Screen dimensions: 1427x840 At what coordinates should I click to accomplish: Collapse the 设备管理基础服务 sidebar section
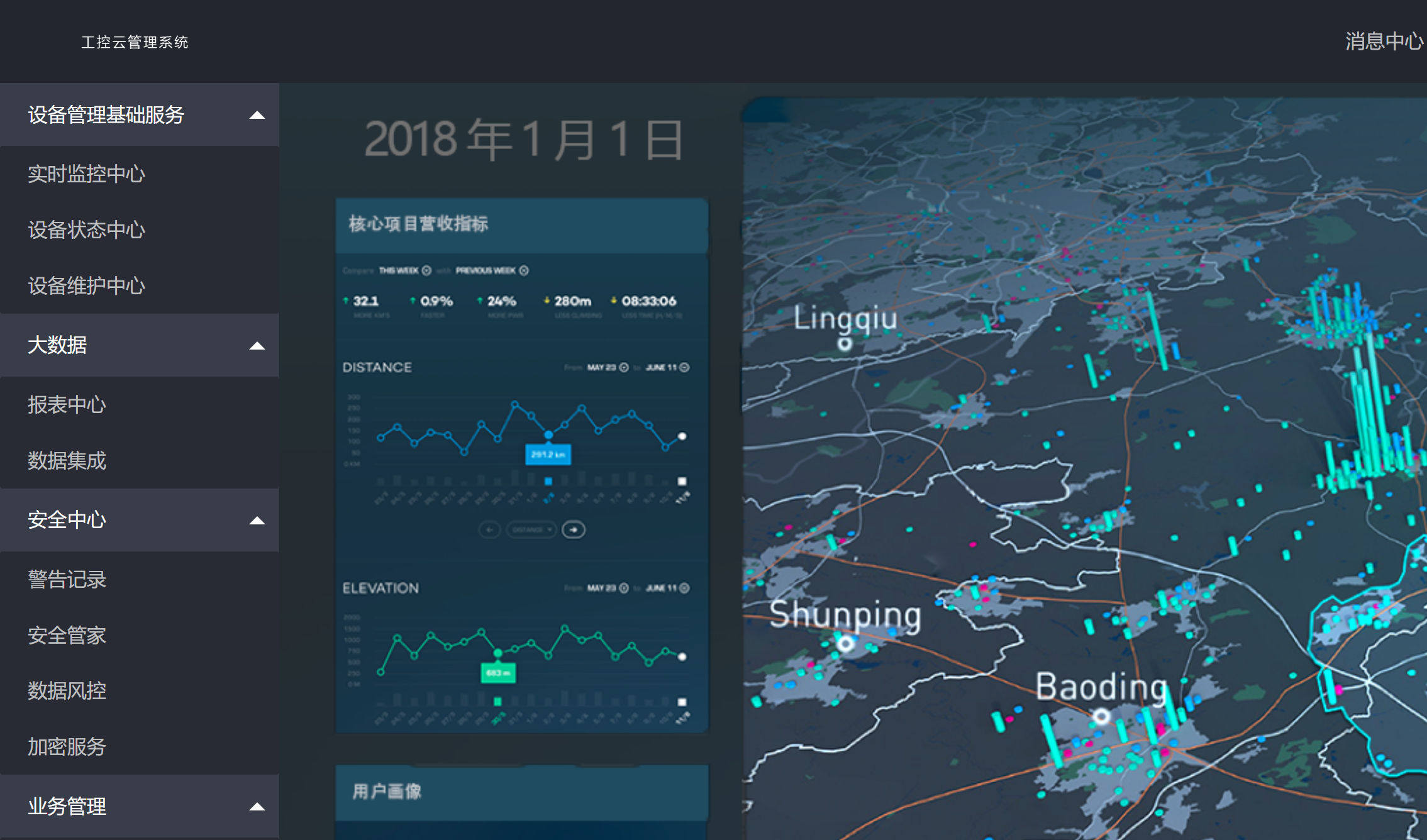257,115
